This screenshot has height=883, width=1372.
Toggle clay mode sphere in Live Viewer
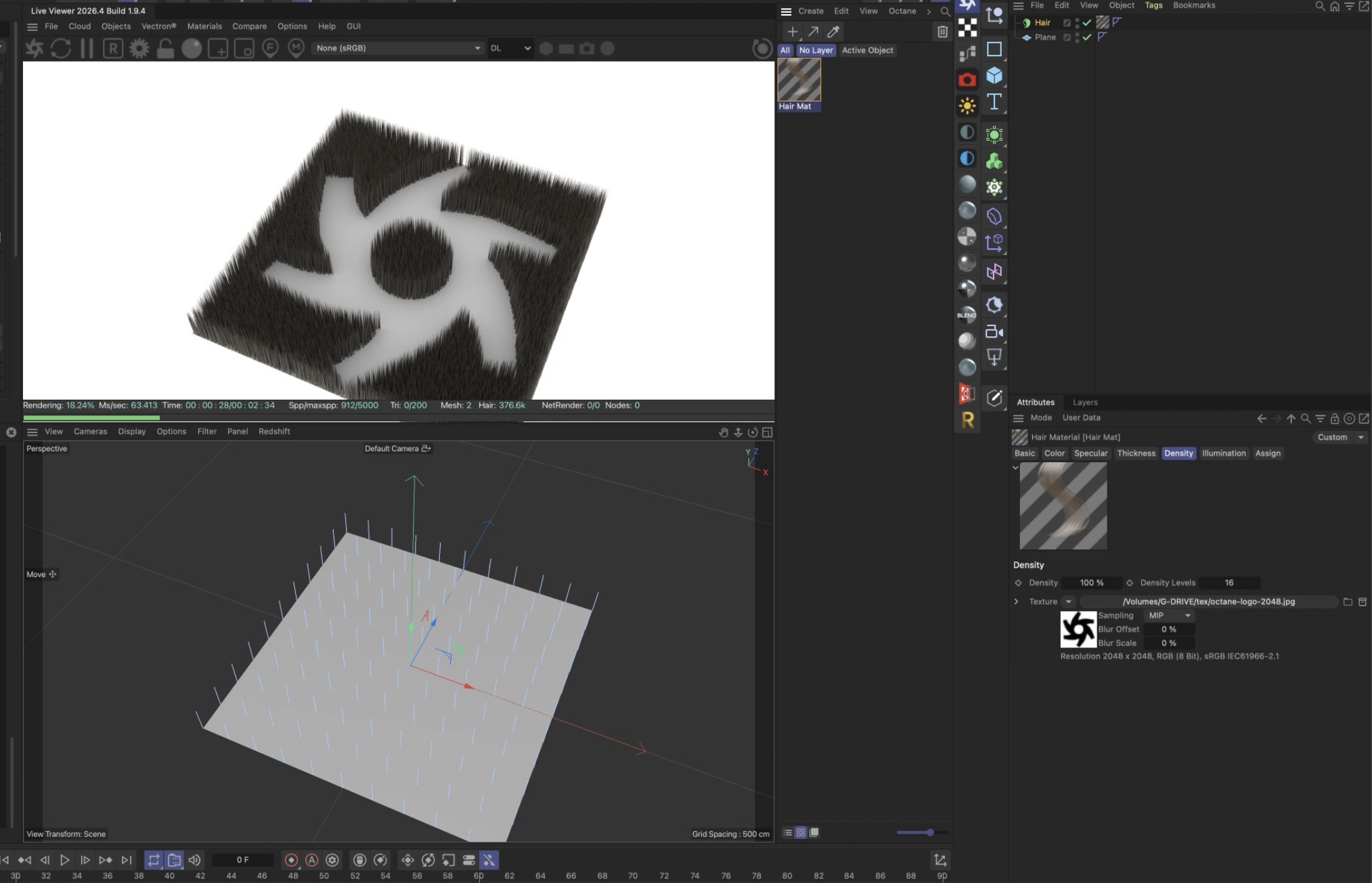(192, 48)
